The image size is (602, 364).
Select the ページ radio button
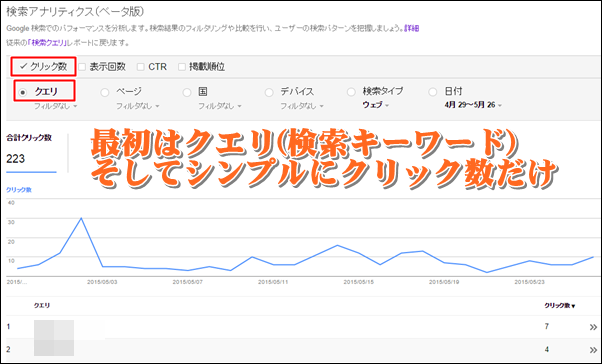(x=104, y=93)
